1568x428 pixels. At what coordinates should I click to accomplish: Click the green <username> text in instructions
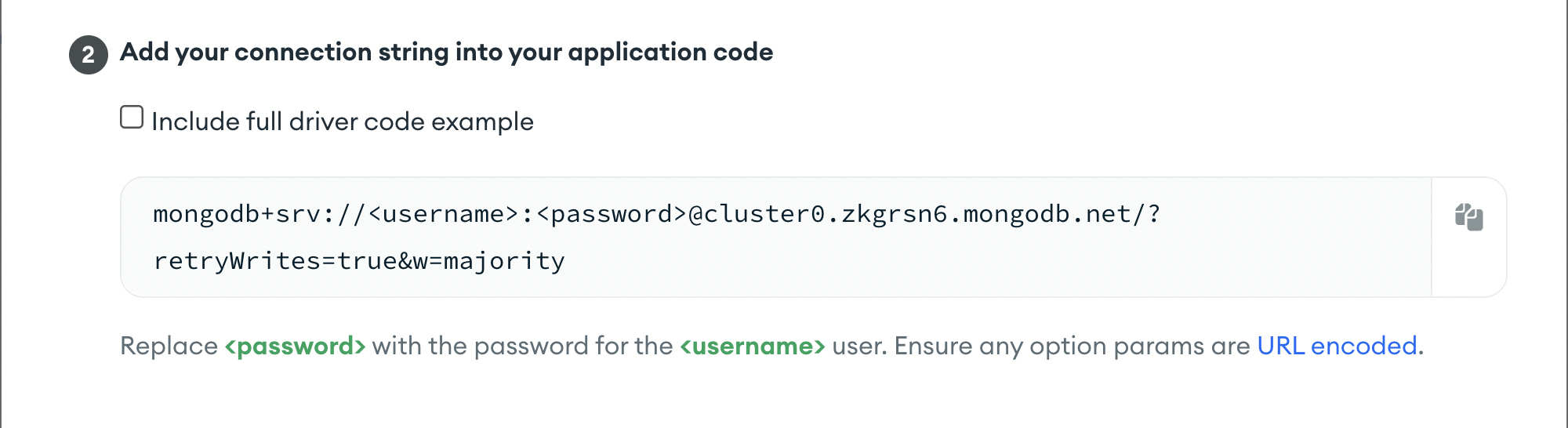click(x=752, y=346)
